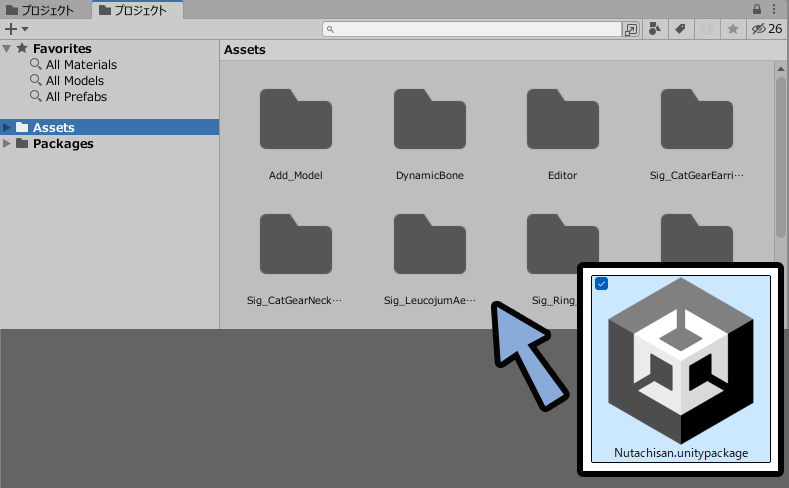The width and height of the screenshot is (789, 488).
Task: Click the Sig_CatGearNeck… name label
Action: (294, 300)
